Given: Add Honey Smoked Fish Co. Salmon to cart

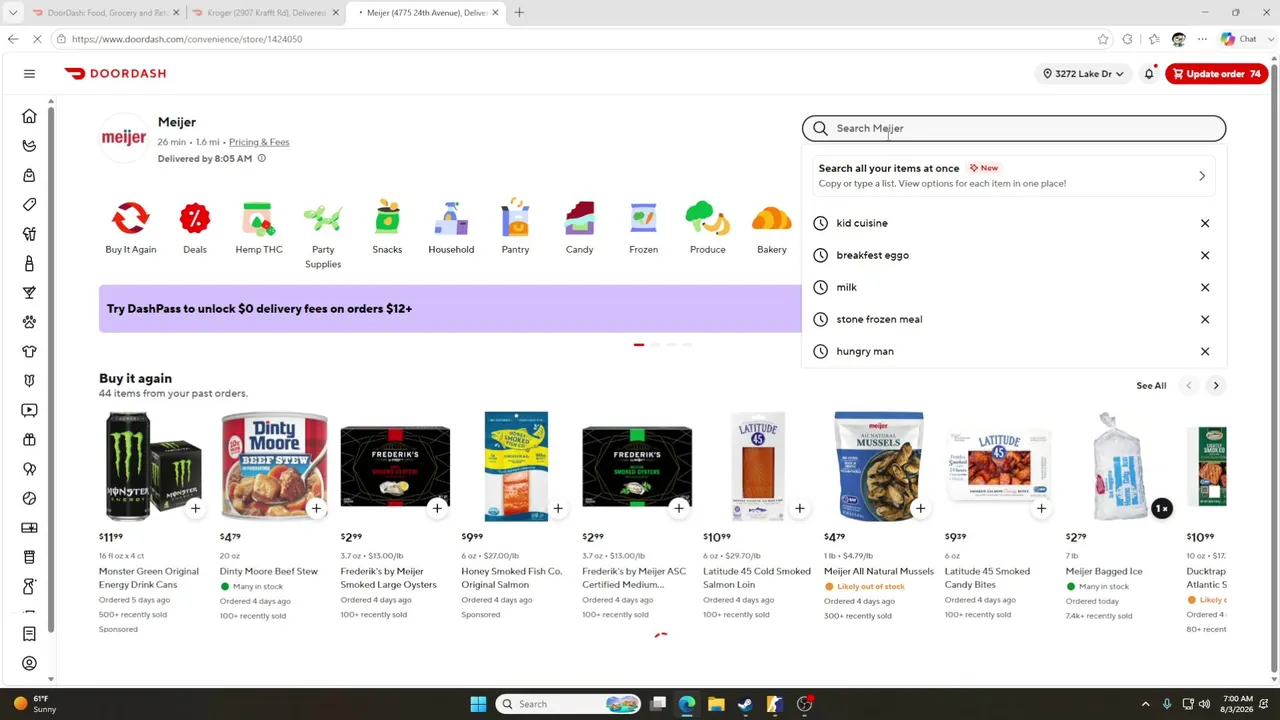Looking at the screenshot, I should coord(558,508).
